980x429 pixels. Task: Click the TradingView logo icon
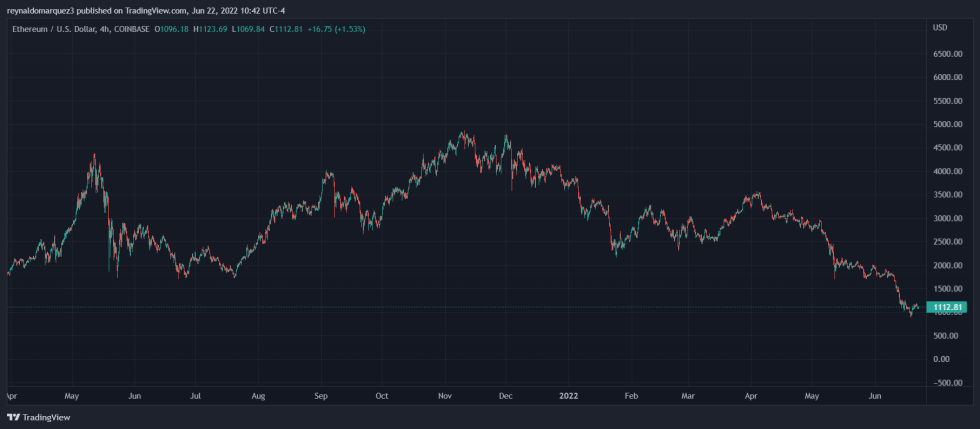(13, 417)
